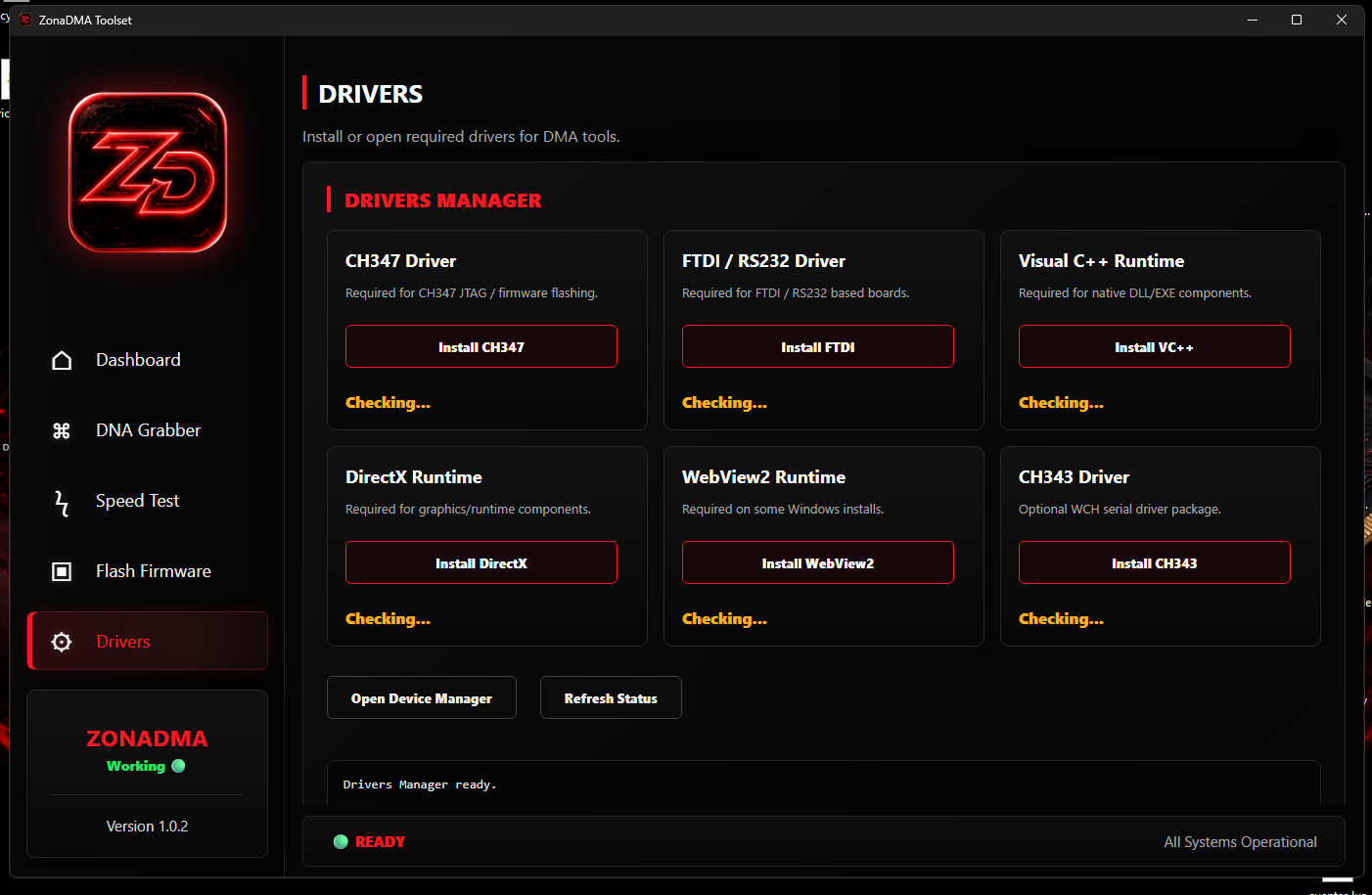Close the ZonaDMA Toolset window
This screenshot has height=895, width=1372.
pos(1342,20)
